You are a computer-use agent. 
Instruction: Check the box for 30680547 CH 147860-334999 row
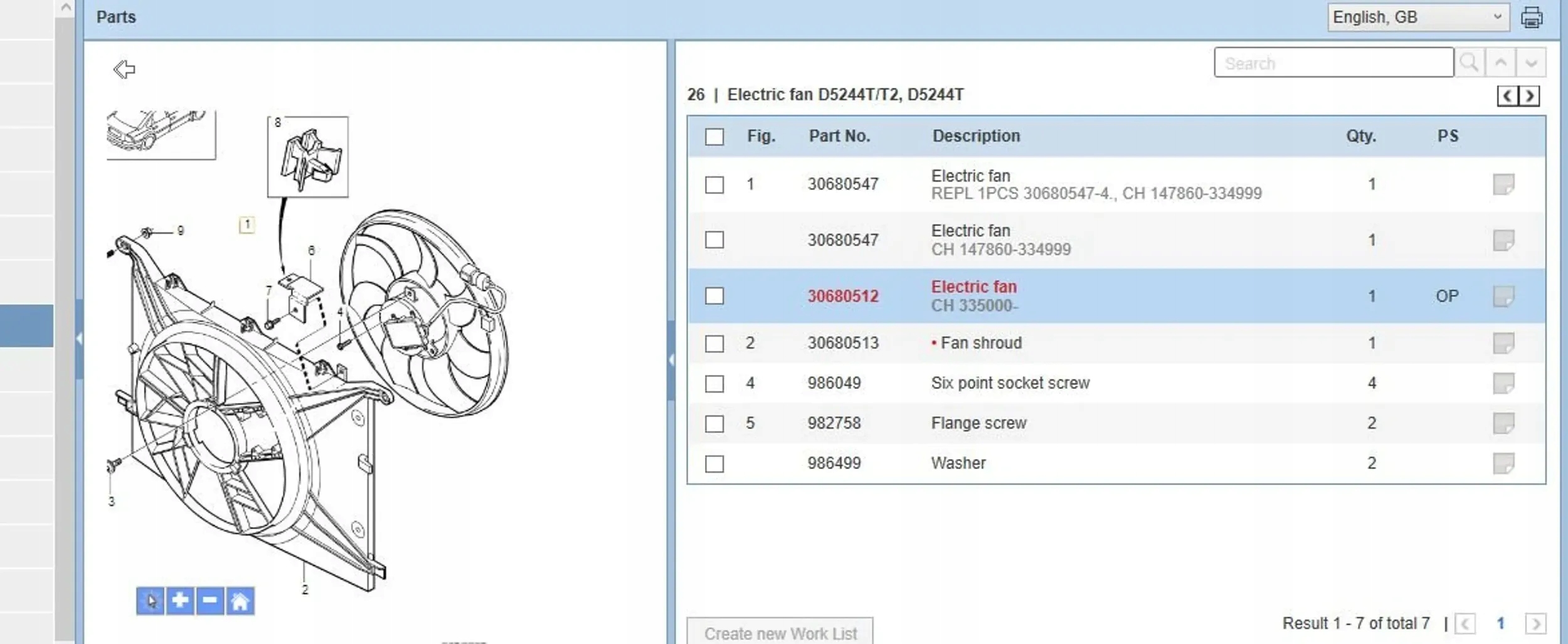point(714,240)
